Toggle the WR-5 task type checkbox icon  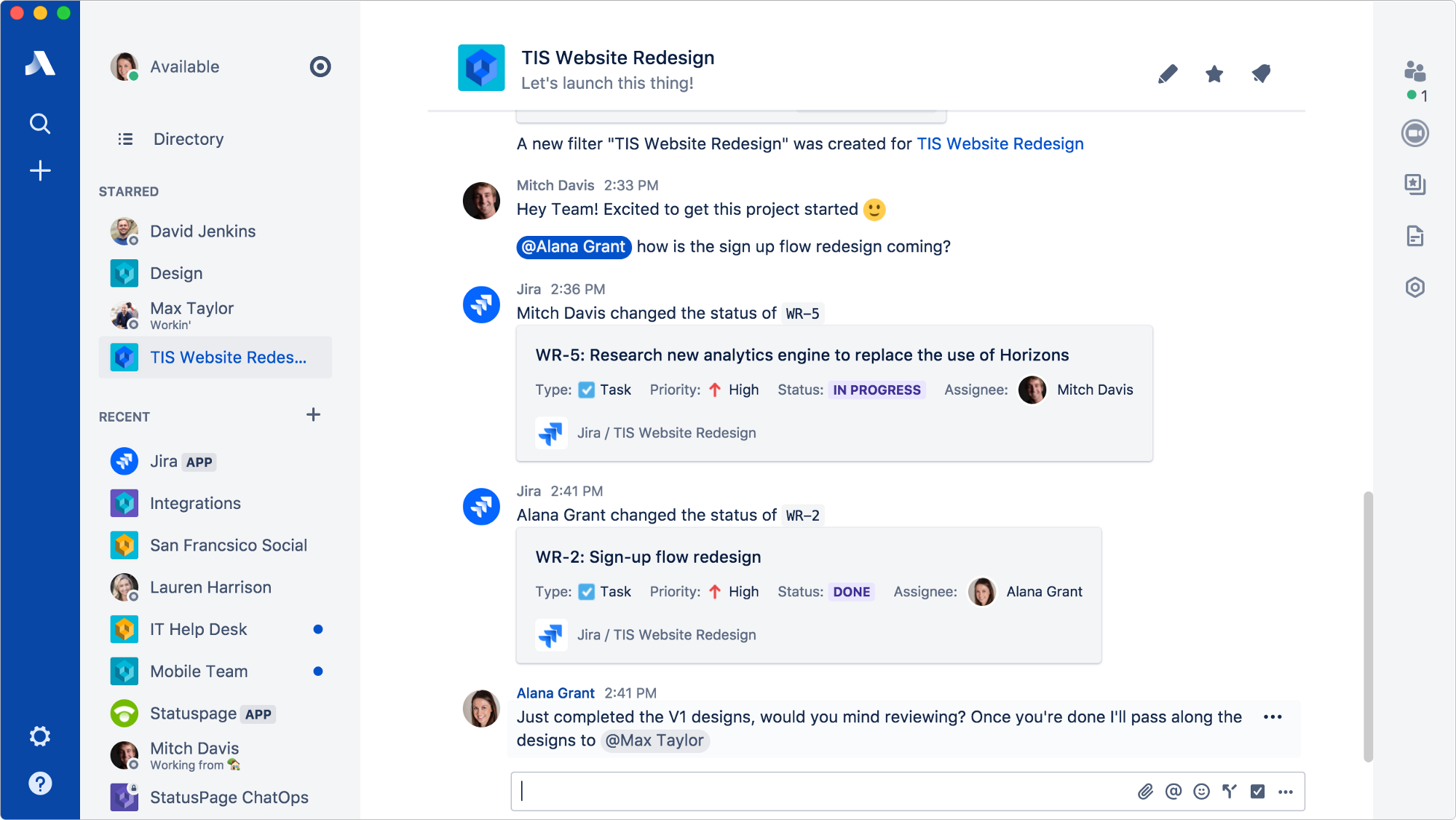tap(585, 389)
